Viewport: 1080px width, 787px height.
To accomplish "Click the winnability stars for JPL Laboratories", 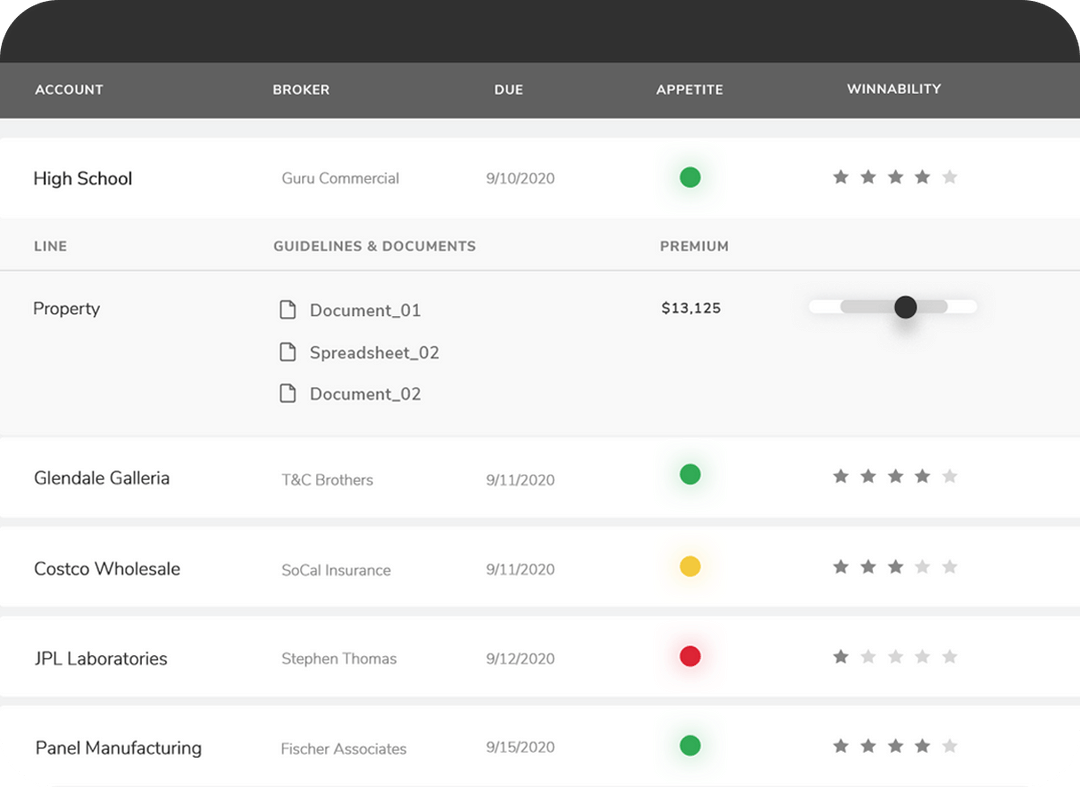I will (x=895, y=657).
